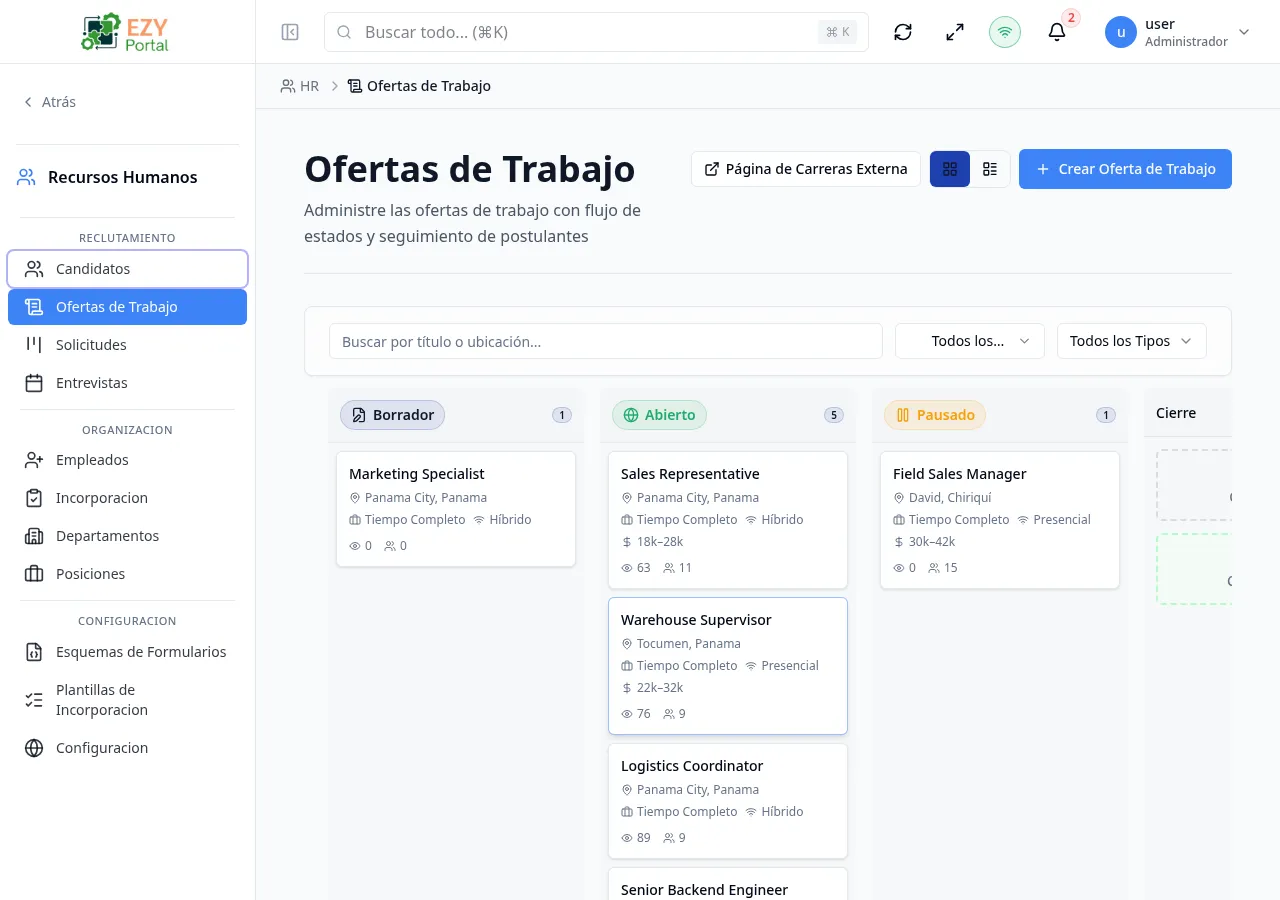Click the Pausado column badge
The height and width of the screenshot is (900, 1280).
point(935,415)
